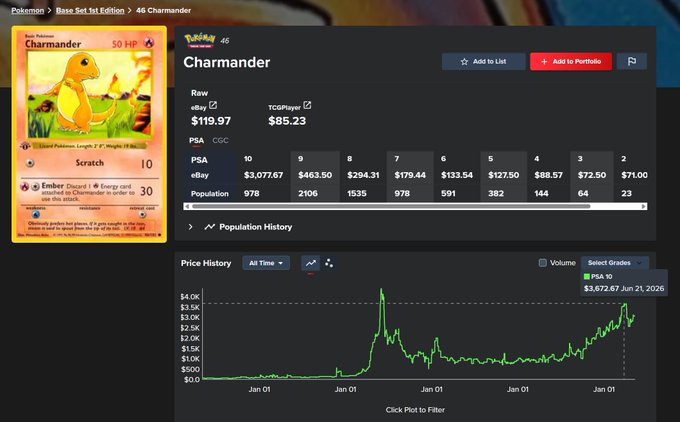Click the $4.0K y-axis label
The height and width of the screenshot is (422, 680).
(190, 297)
